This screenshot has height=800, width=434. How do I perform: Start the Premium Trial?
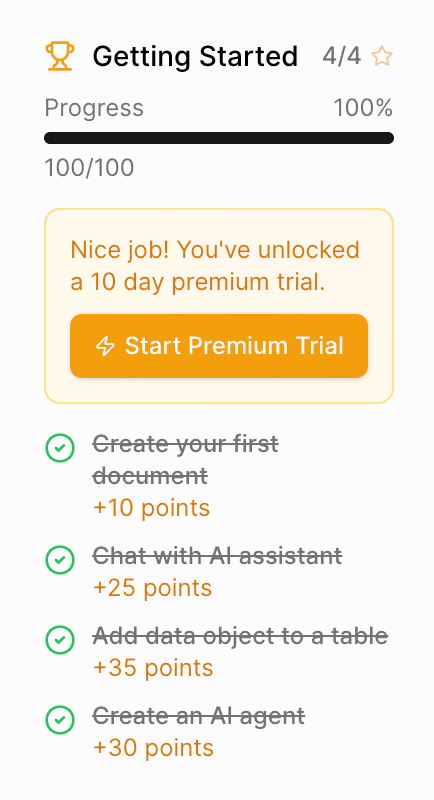(x=219, y=346)
